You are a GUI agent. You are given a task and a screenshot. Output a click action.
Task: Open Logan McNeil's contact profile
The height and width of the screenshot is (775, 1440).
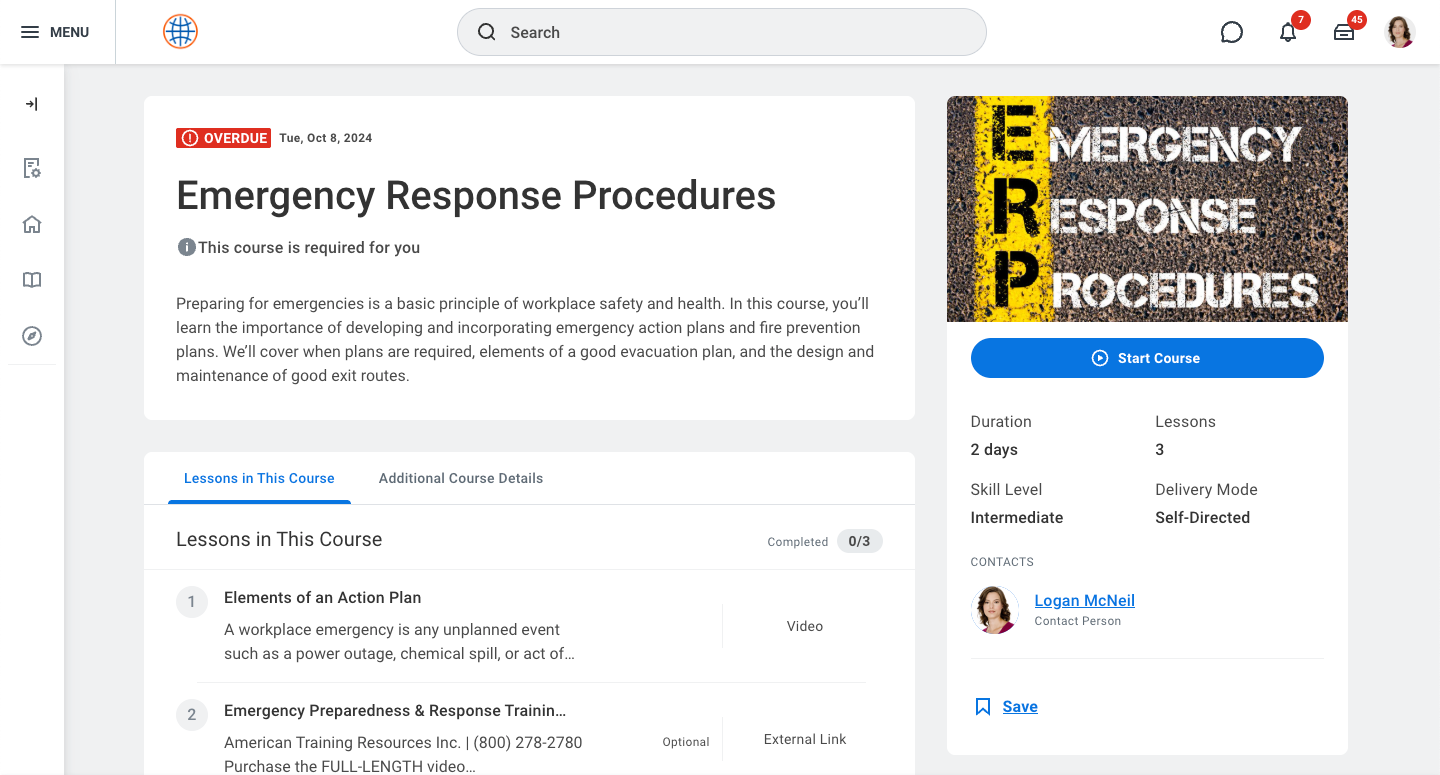1084,600
